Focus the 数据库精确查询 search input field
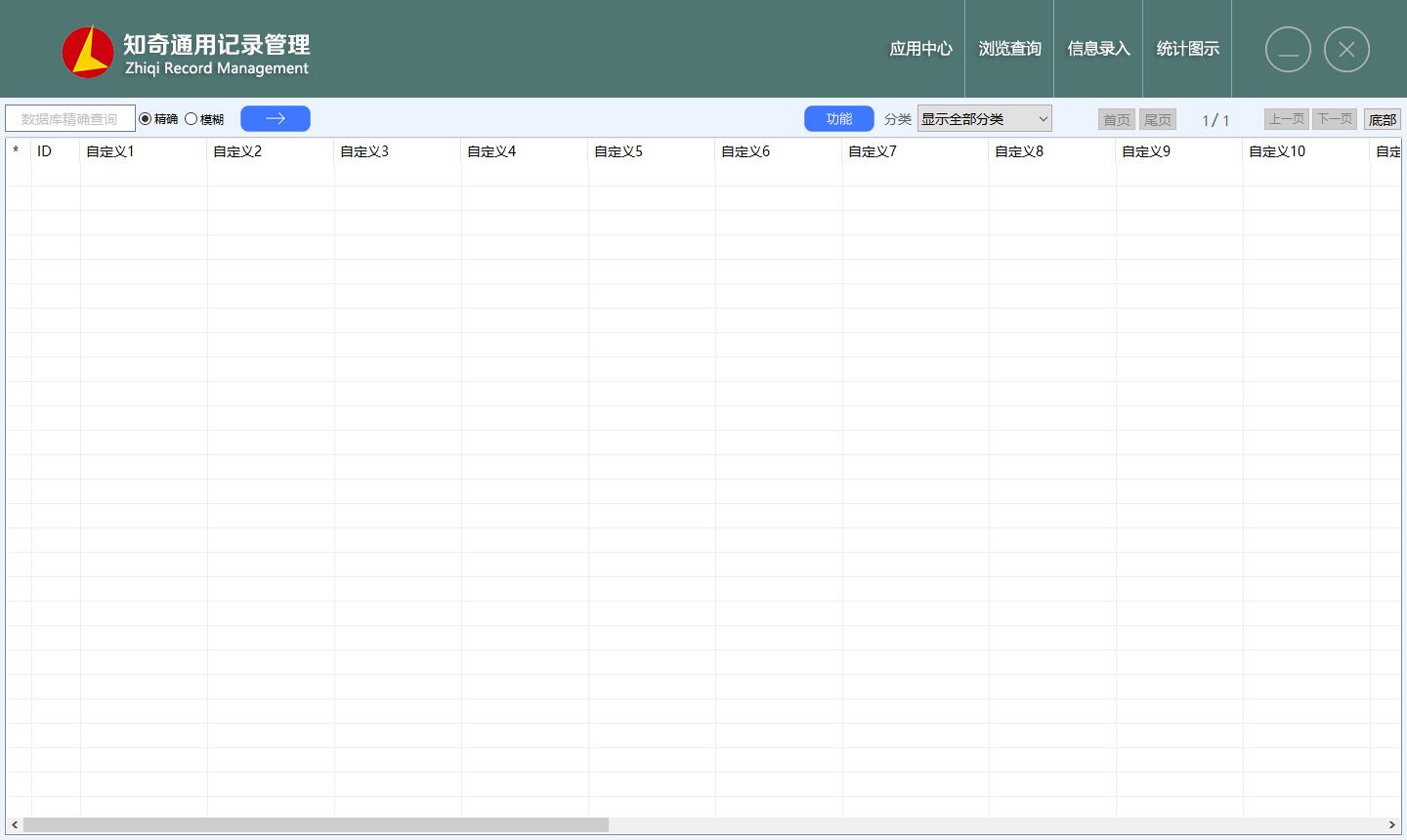1407x840 pixels. (69, 119)
